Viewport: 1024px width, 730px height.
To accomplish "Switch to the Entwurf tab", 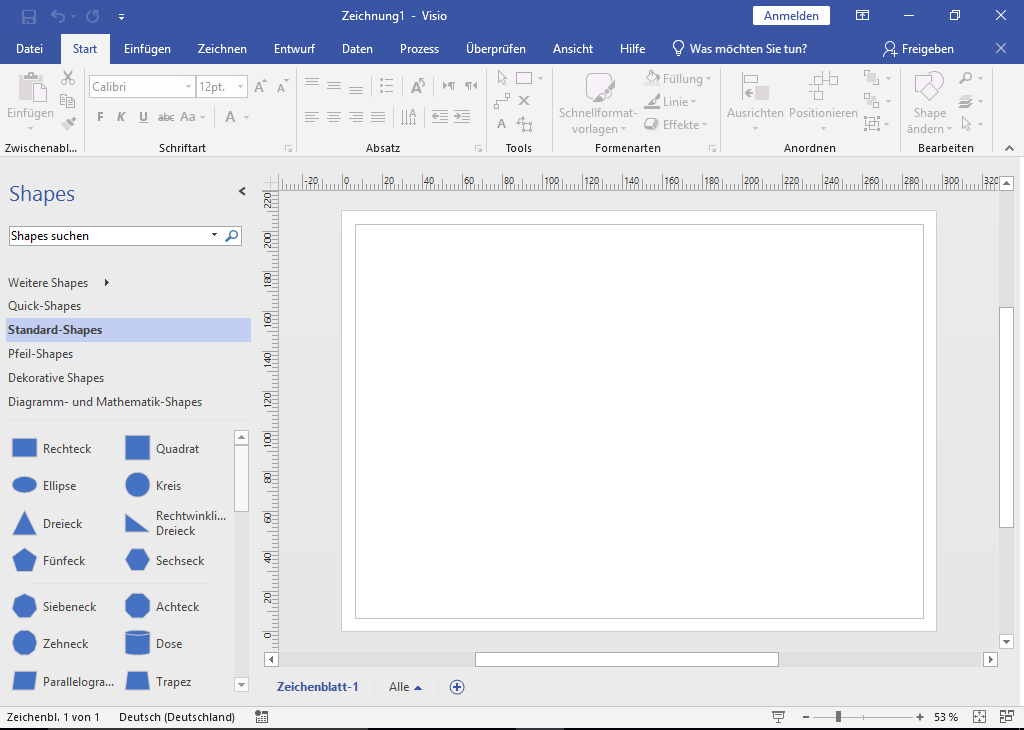I will [x=294, y=49].
